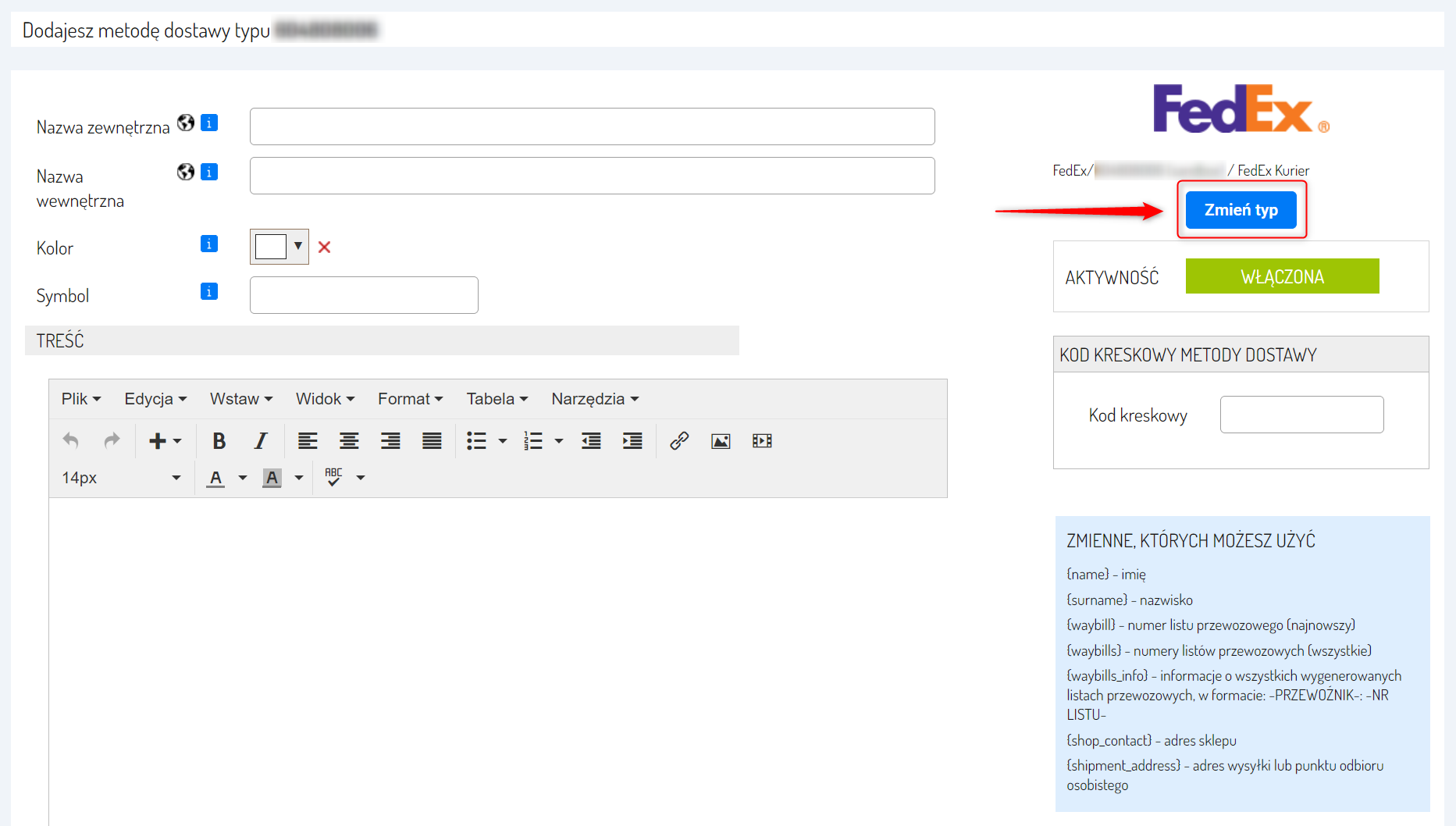
Task: Insert a bulleted list
Action: (x=476, y=440)
